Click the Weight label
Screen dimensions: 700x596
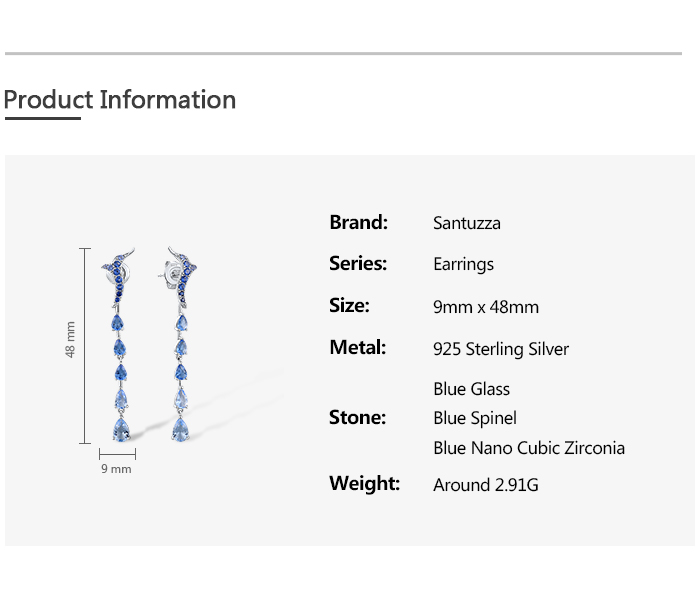point(364,484)
